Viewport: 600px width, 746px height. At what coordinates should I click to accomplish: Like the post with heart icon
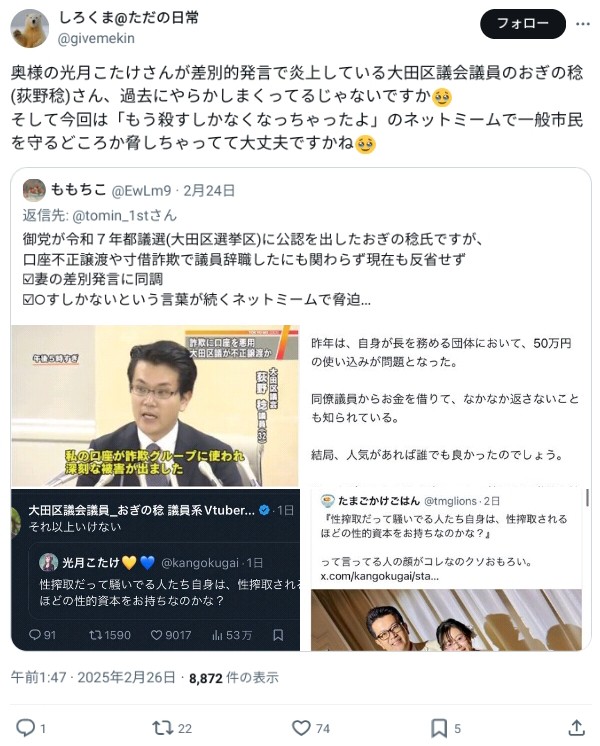tap(301, 727)
